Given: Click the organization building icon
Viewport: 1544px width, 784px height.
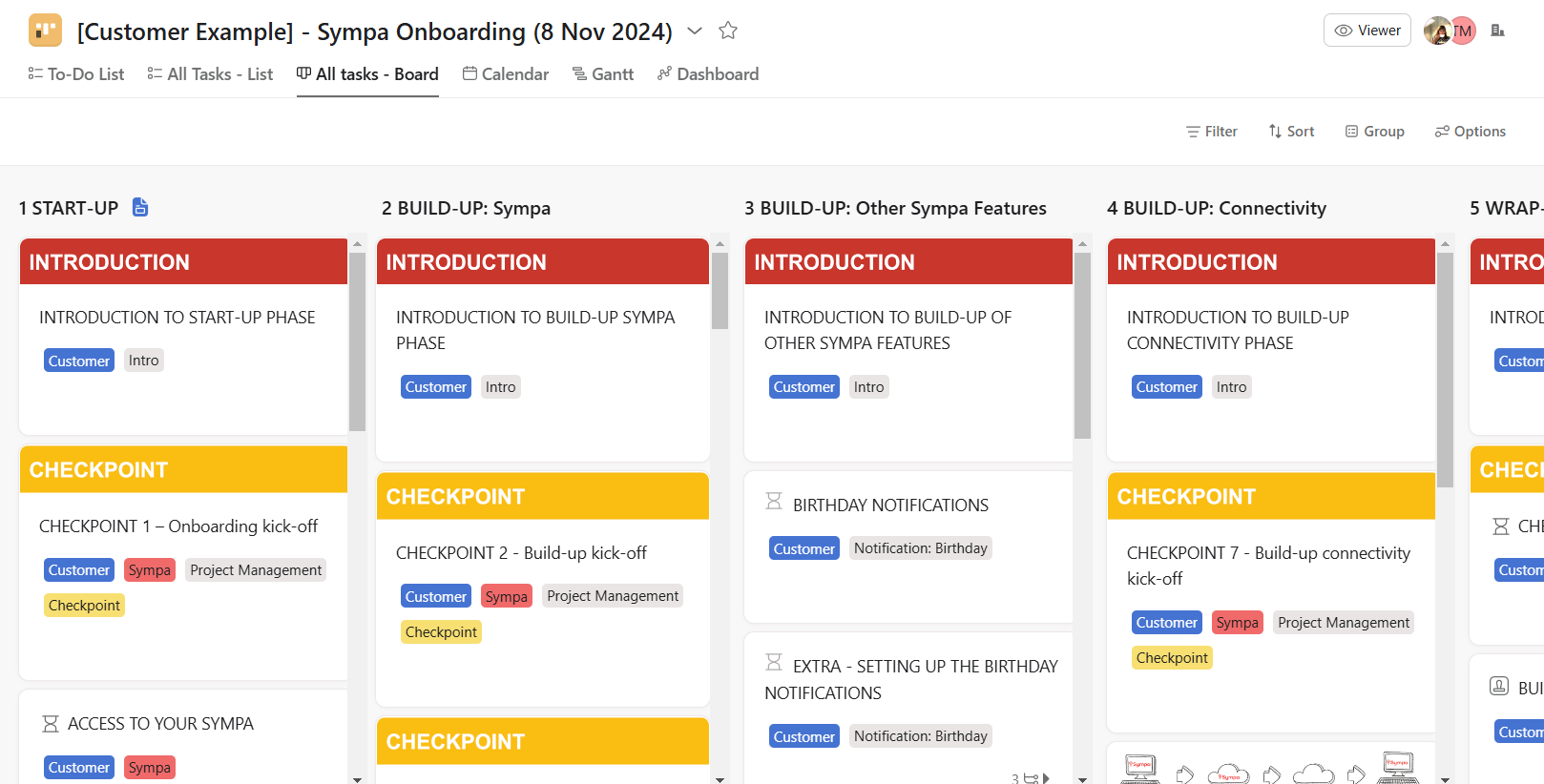Looking at the screenshot, I should click(x=1498, y=31).
